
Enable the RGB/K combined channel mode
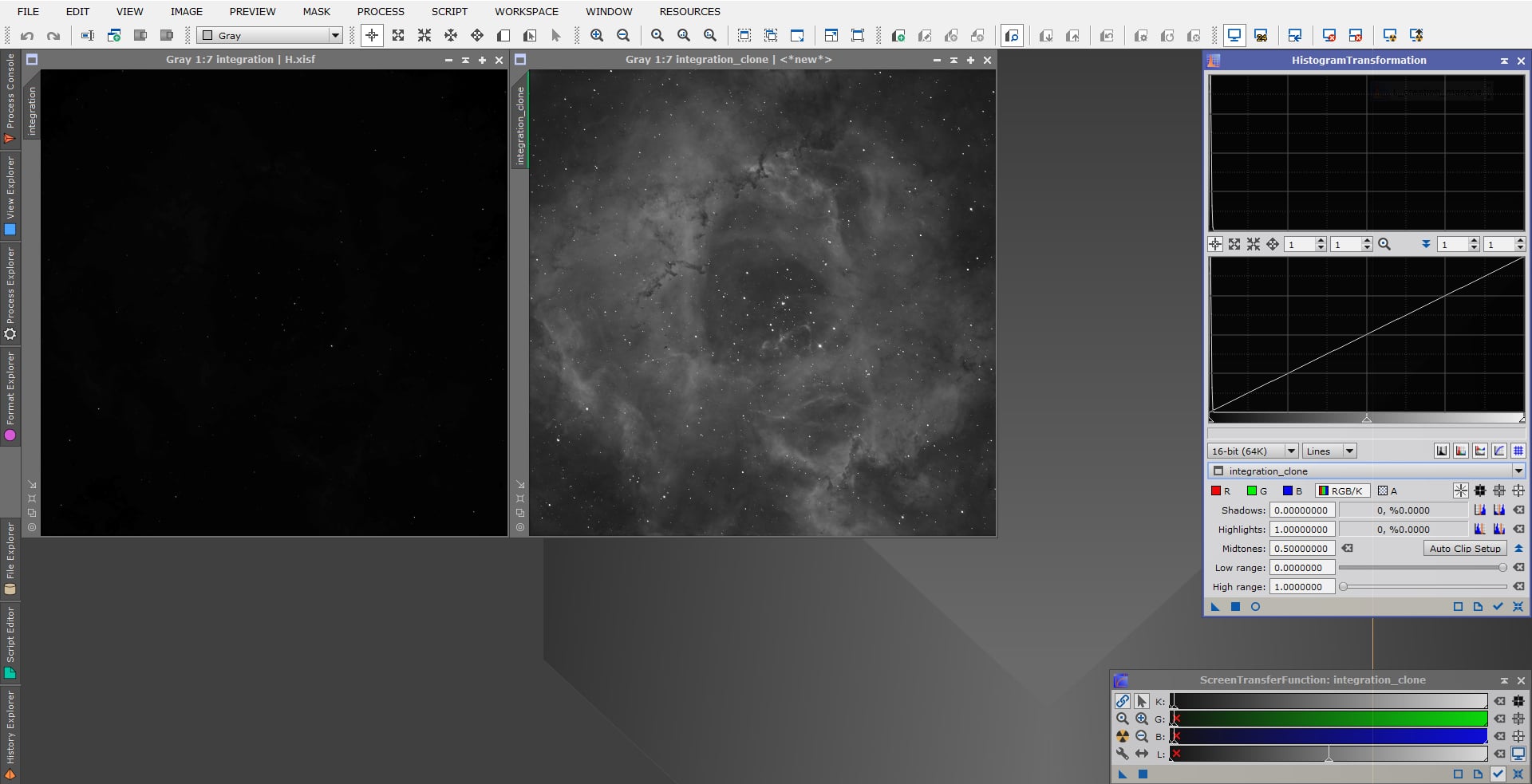1341,490
